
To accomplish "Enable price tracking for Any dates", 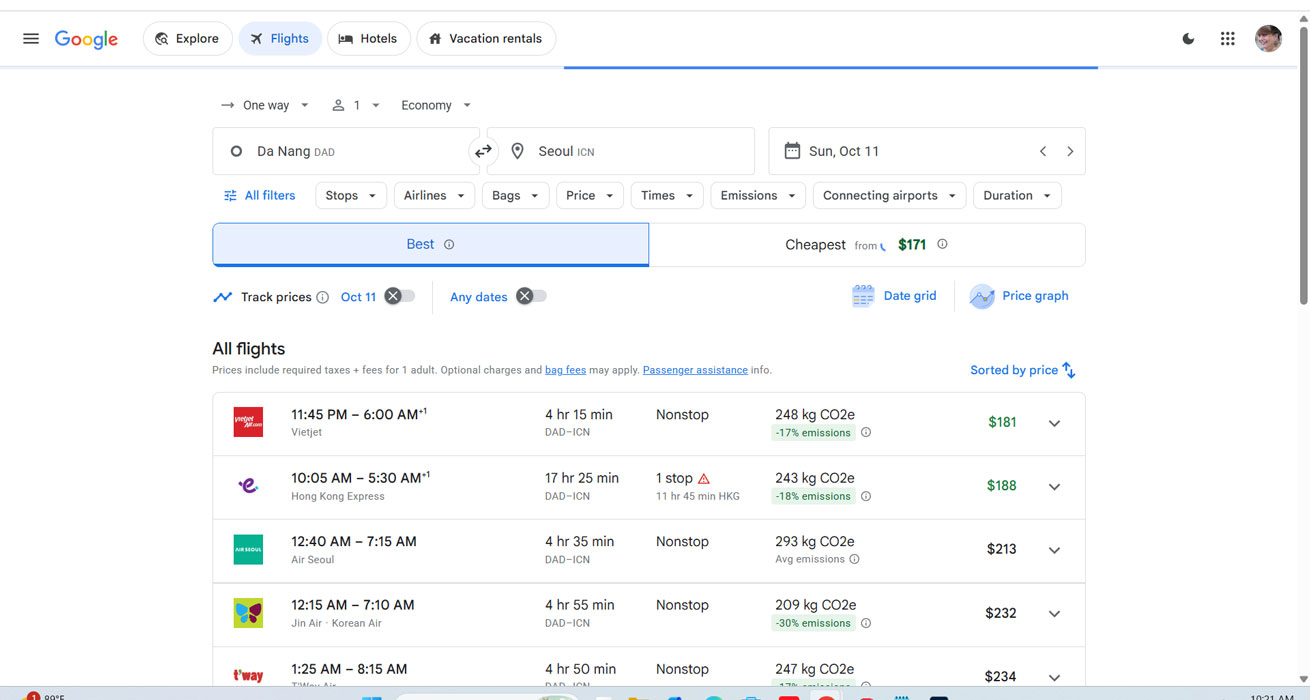I will coord(531,296).
